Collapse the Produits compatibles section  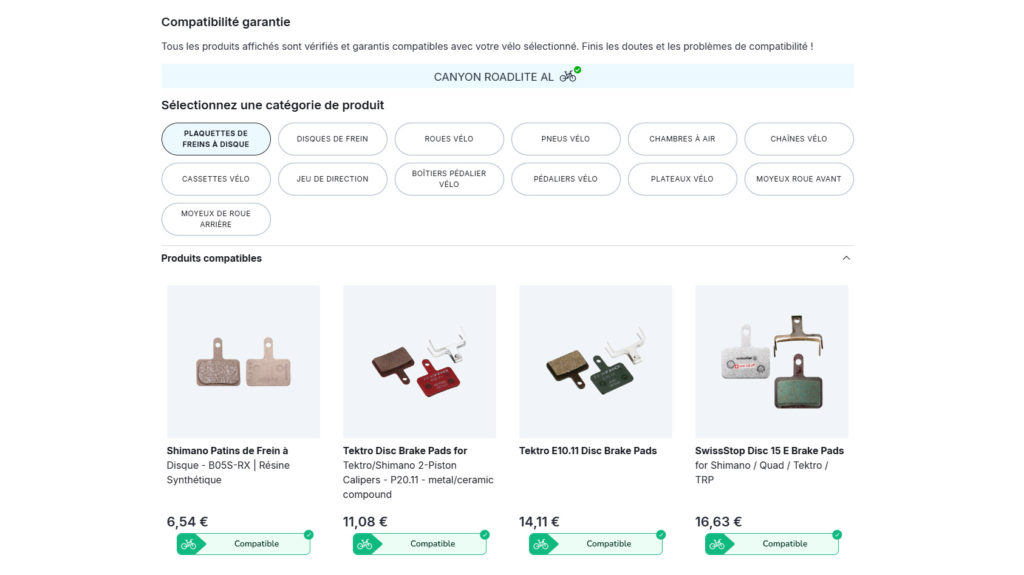point(846,258)
